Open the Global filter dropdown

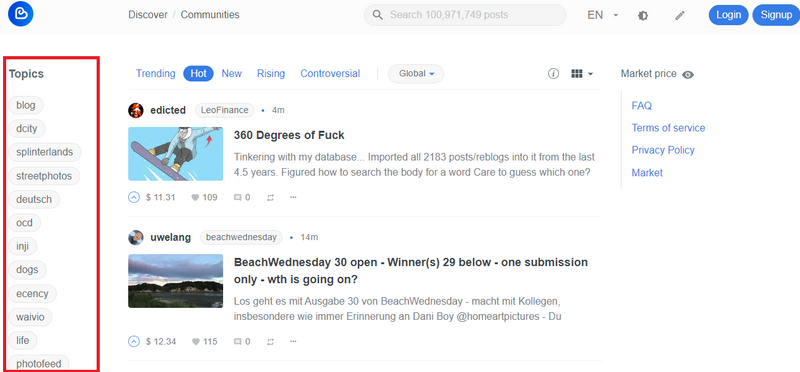pos(416,73)
